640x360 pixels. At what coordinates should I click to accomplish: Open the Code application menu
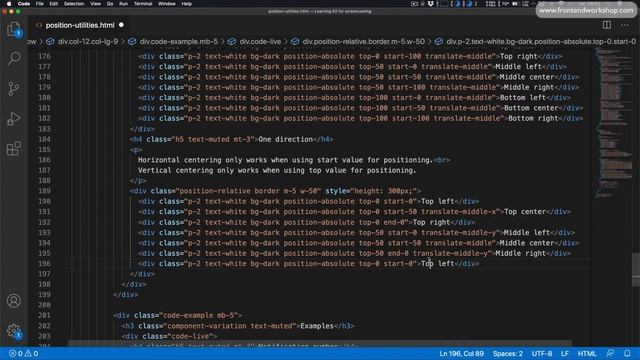[24, 4]
